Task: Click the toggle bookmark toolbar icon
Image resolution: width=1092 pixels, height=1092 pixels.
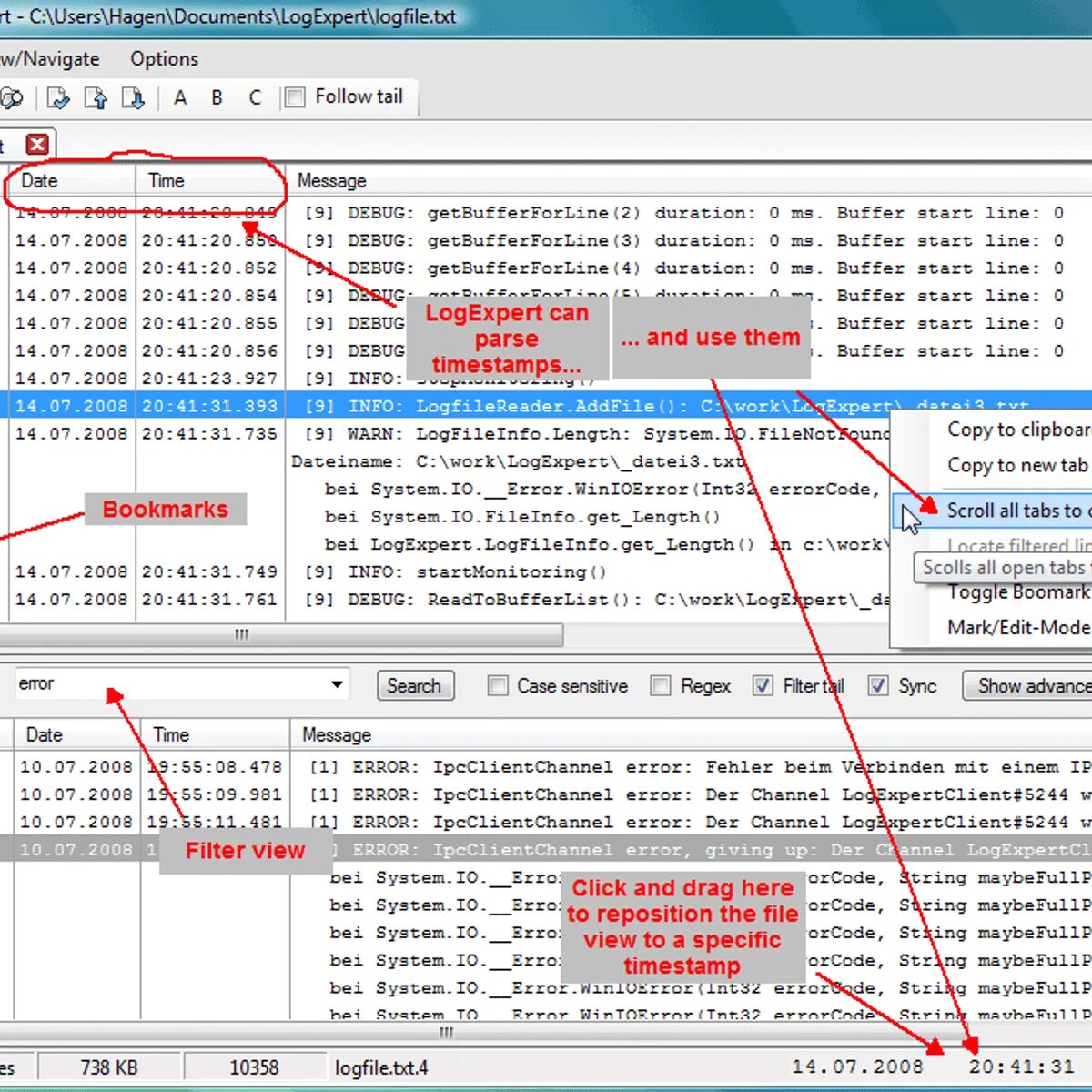Action: click(x=59, y=97)
